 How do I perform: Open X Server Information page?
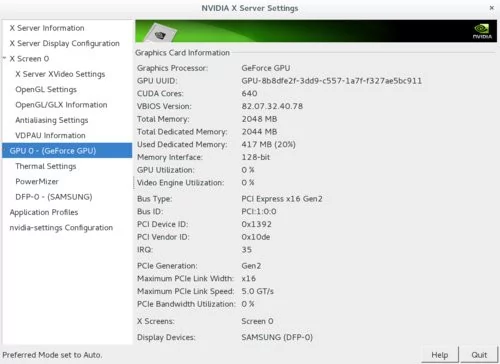click(x=47, y=28)
